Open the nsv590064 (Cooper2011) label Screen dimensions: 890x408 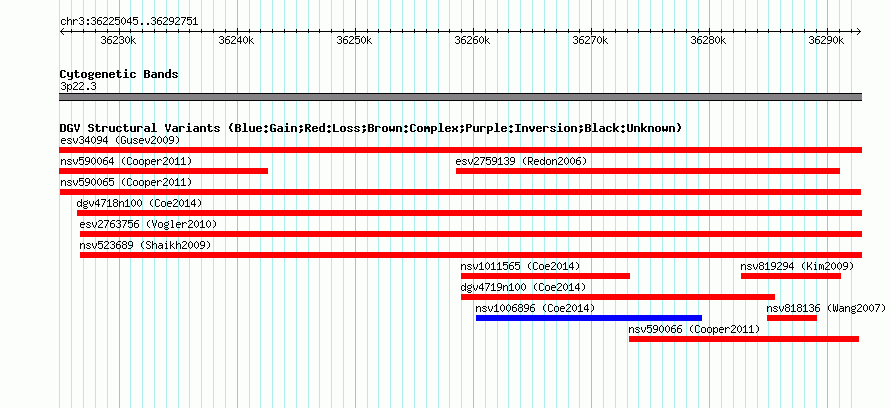point(126,161)
